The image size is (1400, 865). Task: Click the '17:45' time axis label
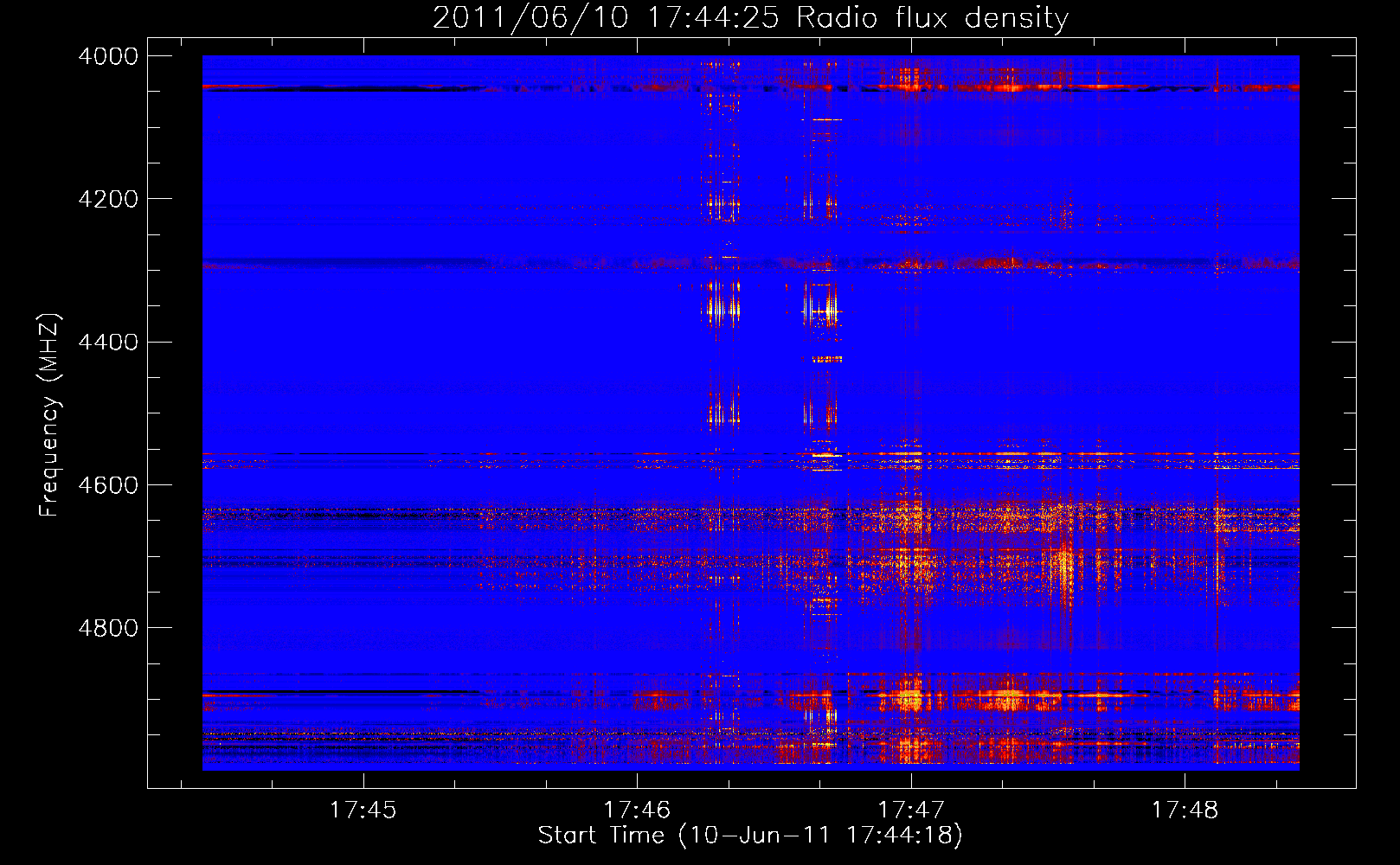point(363,810)
